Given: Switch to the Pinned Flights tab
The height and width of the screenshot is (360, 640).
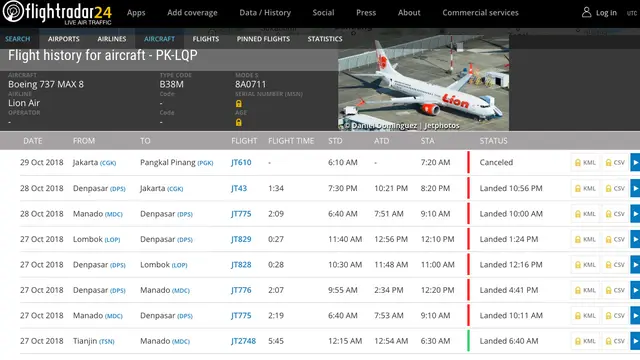Looking at the screenshot, I should click(263, 39).
